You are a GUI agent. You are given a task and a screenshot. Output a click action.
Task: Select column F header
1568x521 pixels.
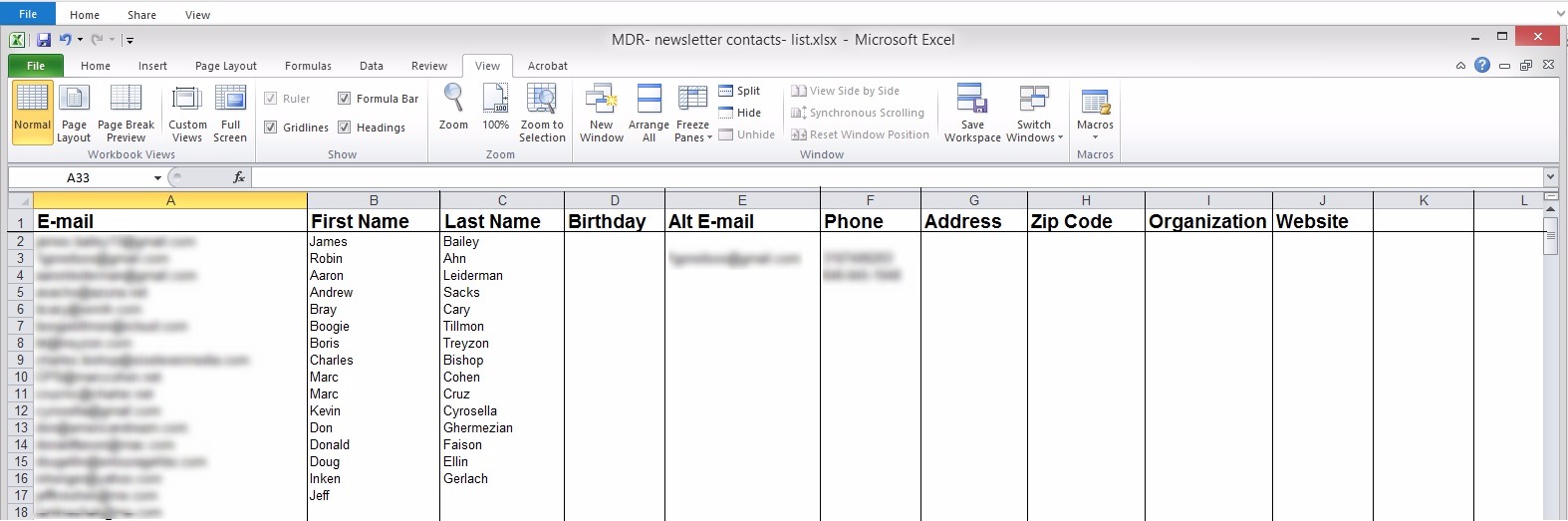[870, 200]
